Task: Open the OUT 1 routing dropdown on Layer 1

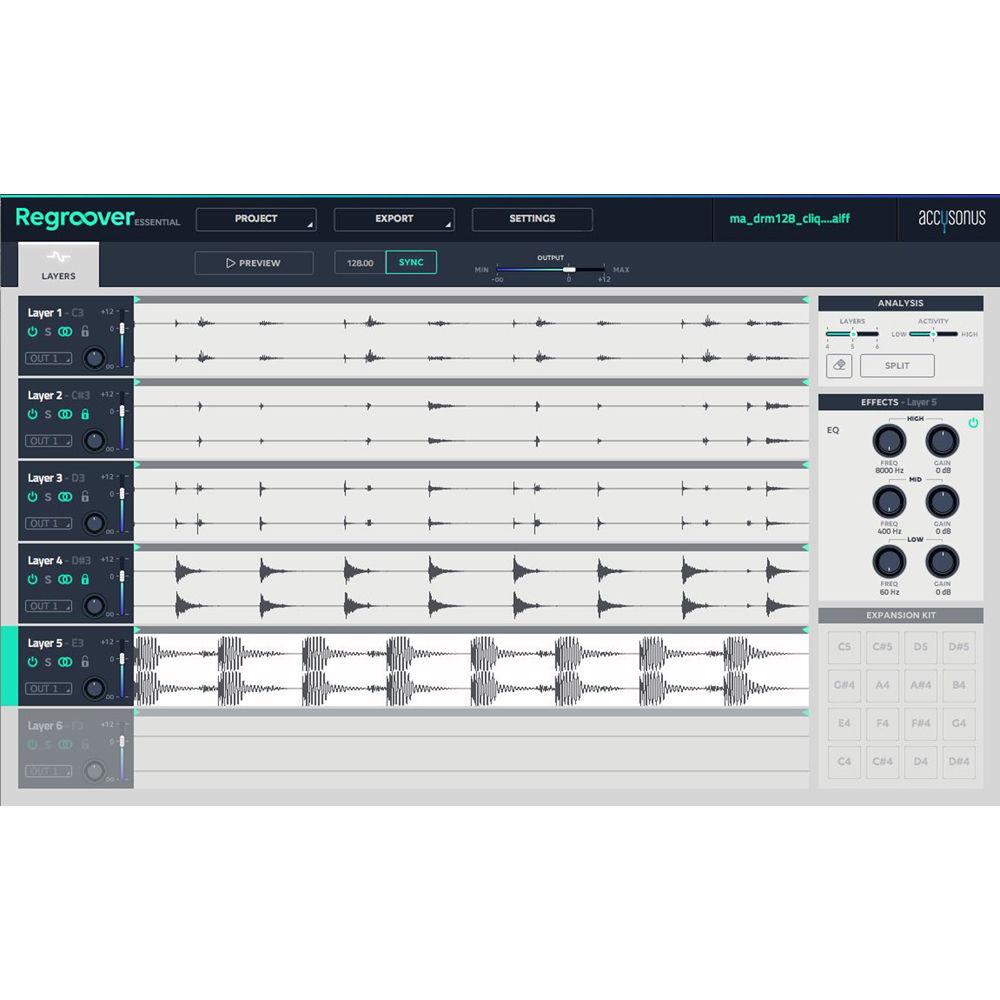Action: coord(47,358)
